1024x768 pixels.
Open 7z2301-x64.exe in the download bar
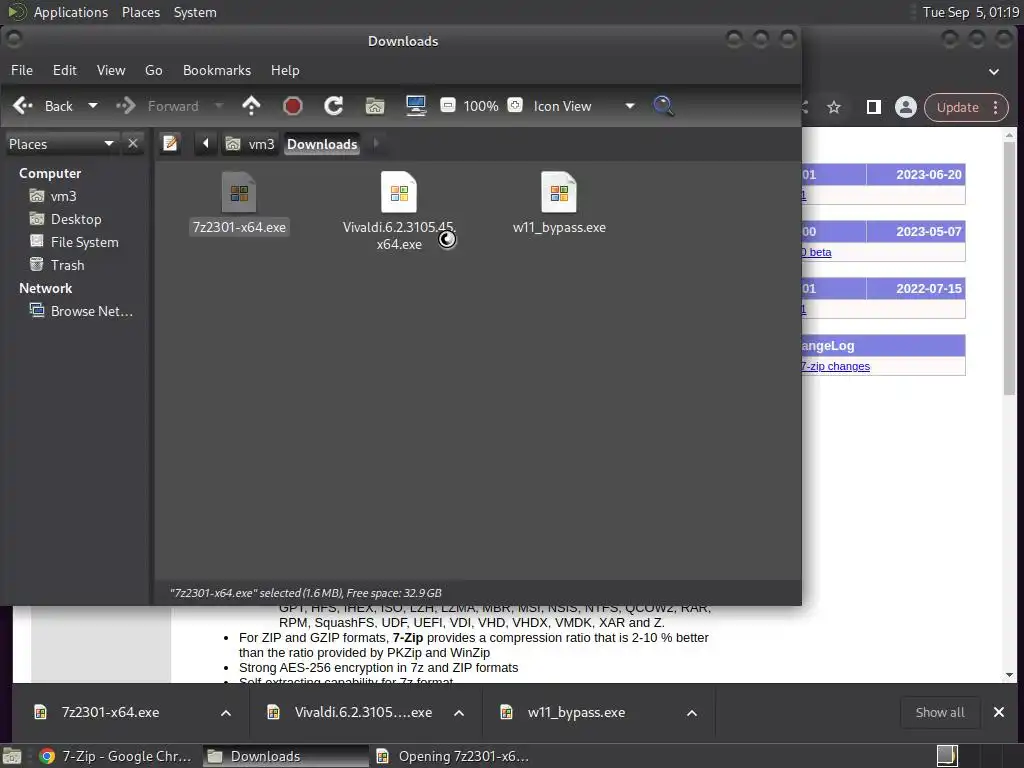pyautogui.click(x=110, y=712)
